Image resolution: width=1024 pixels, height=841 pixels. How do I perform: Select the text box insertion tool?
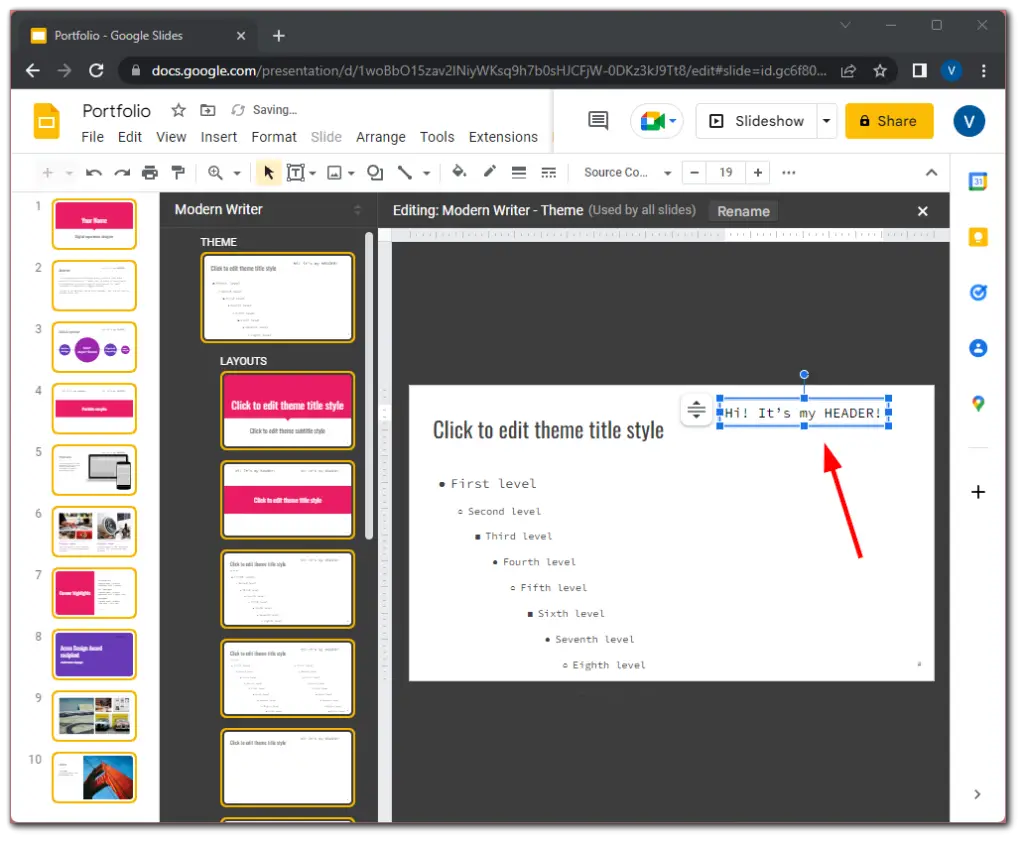(x=297, y=172)
